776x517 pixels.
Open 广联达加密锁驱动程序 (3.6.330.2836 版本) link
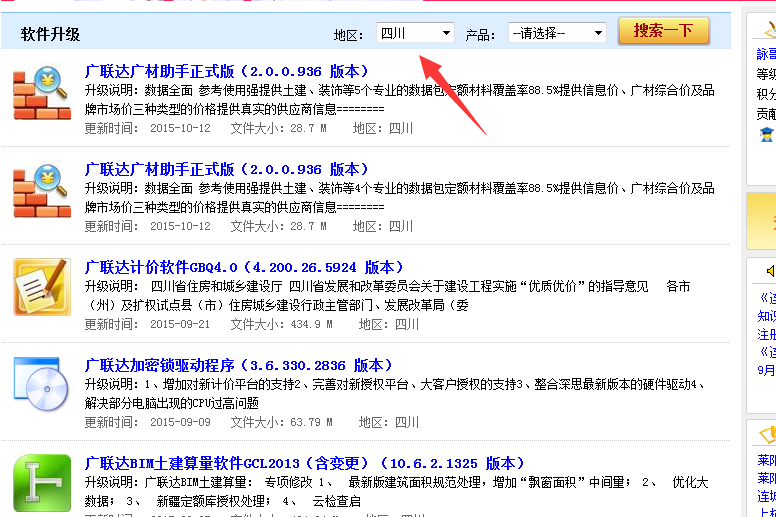(x=239, y=366)
